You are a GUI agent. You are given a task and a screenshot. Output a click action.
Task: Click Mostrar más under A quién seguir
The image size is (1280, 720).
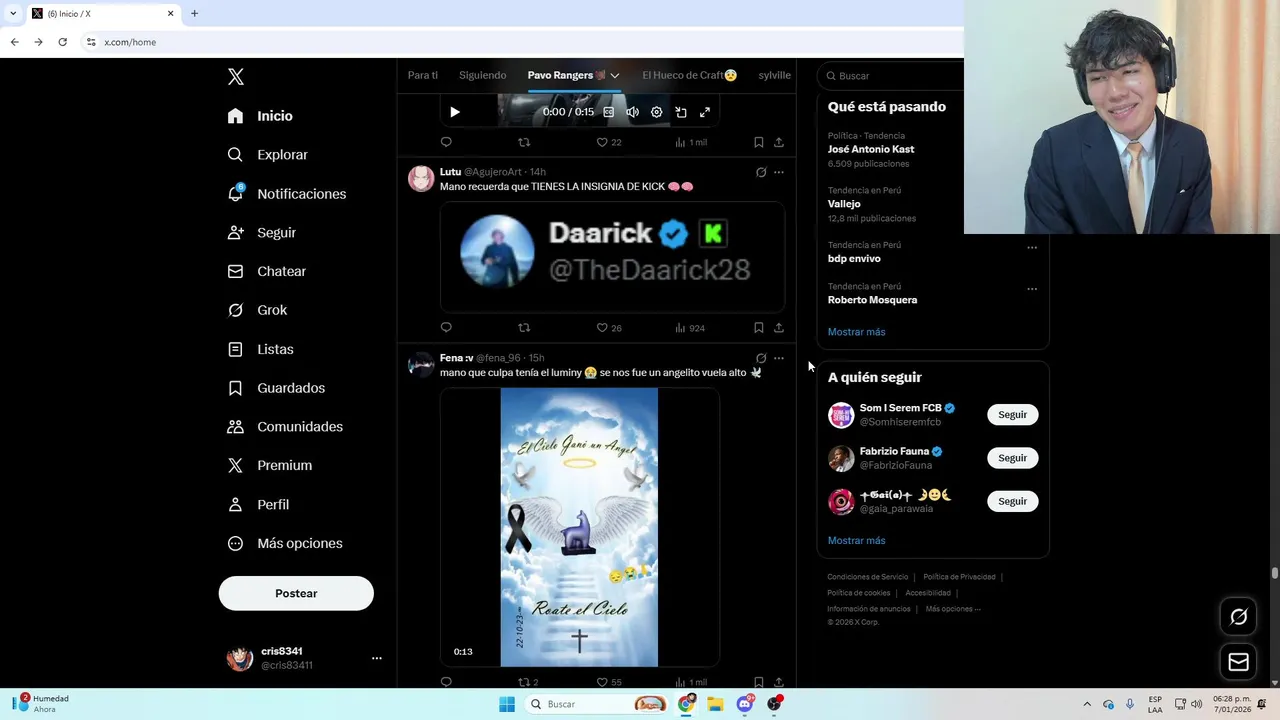[856, 541]
